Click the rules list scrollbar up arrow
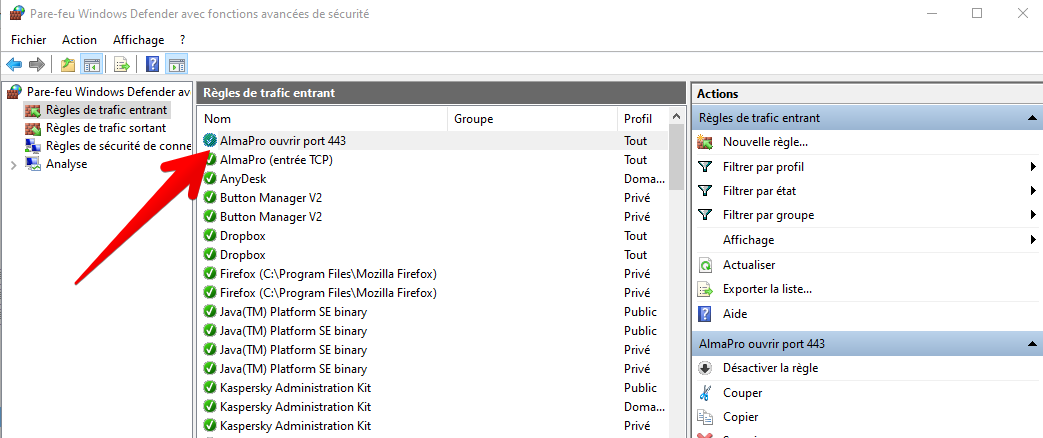Image resolution: width=1043 pixels, height=438 pixels. (x=676, y=116)
